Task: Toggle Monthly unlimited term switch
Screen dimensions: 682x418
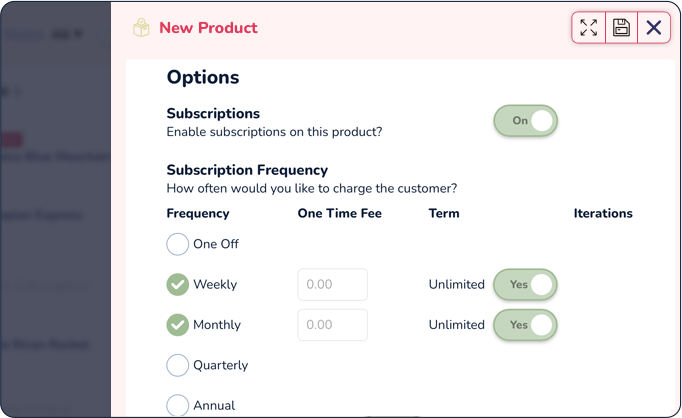Action: [x=525, y=325]
